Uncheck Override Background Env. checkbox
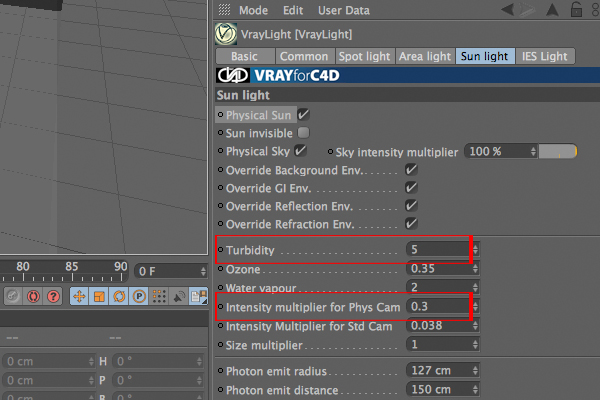The image size is (600, 400). [411, 170]
